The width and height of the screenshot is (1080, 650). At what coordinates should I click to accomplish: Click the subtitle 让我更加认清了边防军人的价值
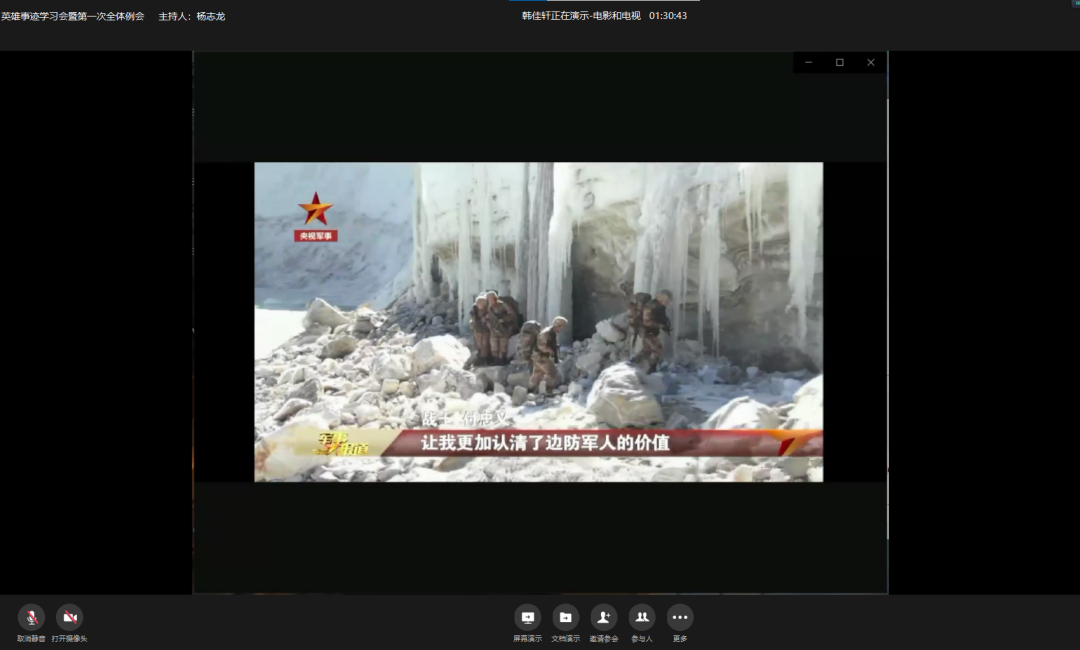(x=545, y=442)
